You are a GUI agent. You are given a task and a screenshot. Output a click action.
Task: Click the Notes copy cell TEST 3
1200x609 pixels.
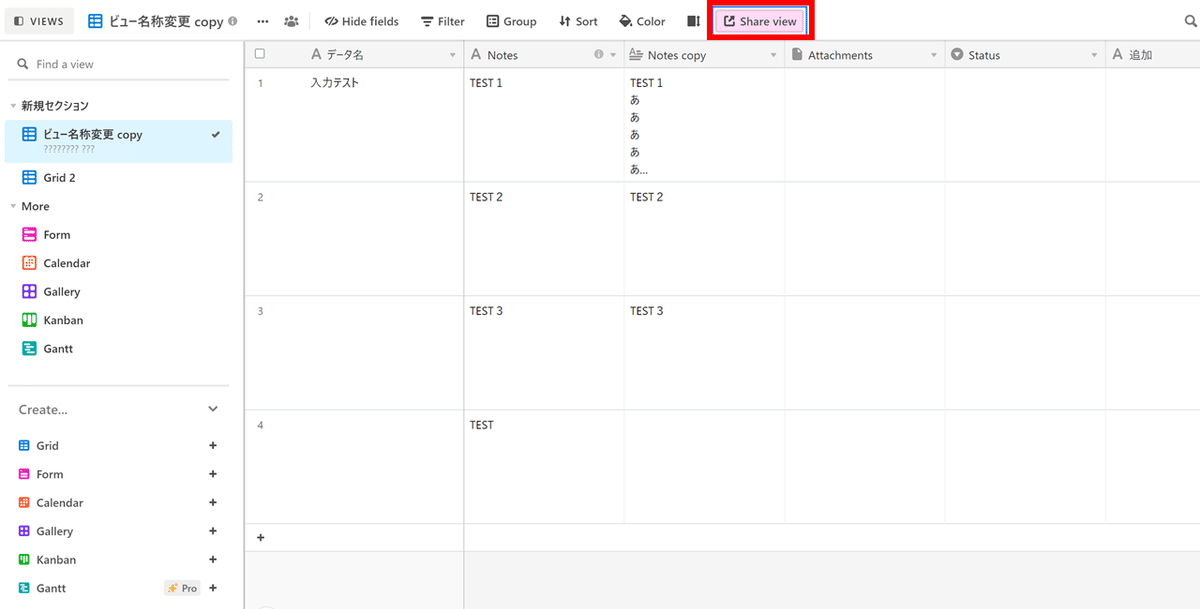pyautogui.click(x=704, y=353)
